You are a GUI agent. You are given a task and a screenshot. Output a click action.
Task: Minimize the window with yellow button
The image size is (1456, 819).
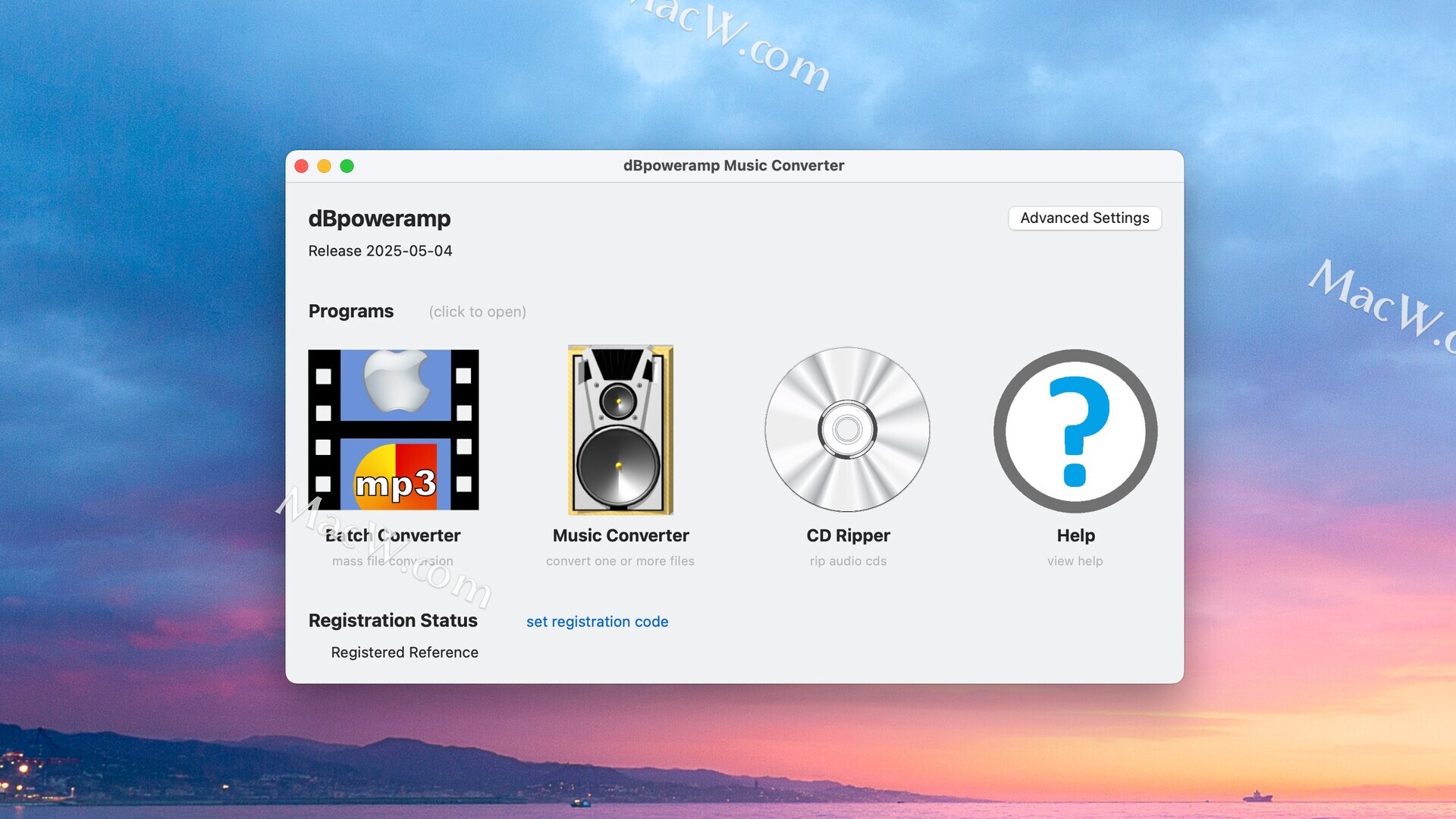coord(324,166)
